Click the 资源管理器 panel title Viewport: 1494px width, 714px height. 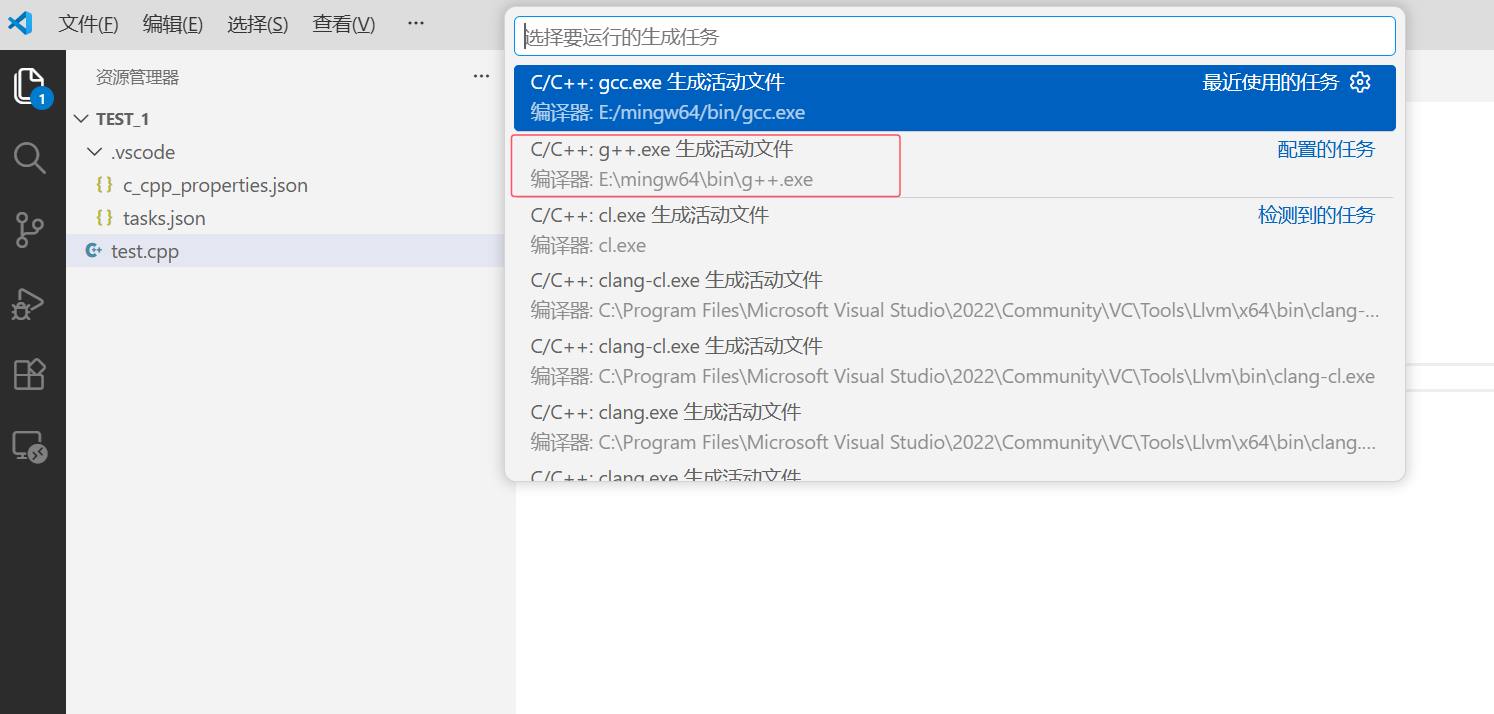pyautogui.click(x=138, y=77)
